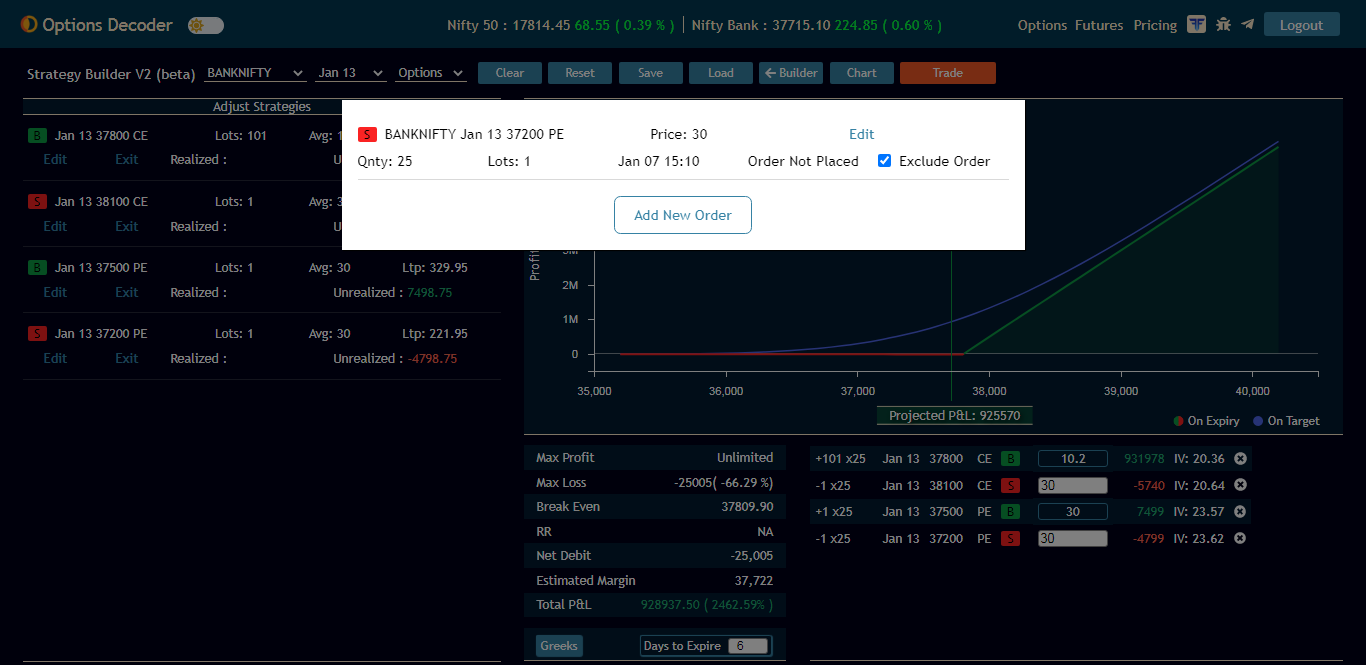
Task: Click Estimated Margin value 37,722
Action: click(x=754, y=580)
